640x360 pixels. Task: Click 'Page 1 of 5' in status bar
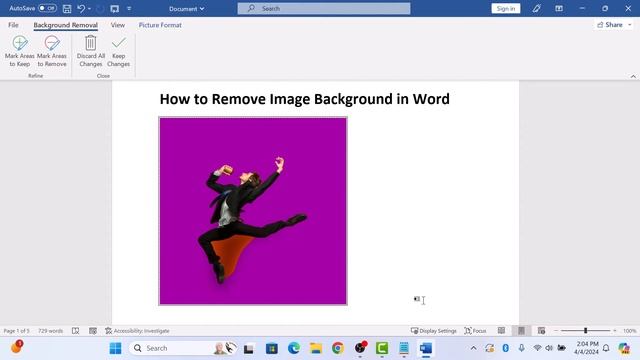(x=16, y=331)
